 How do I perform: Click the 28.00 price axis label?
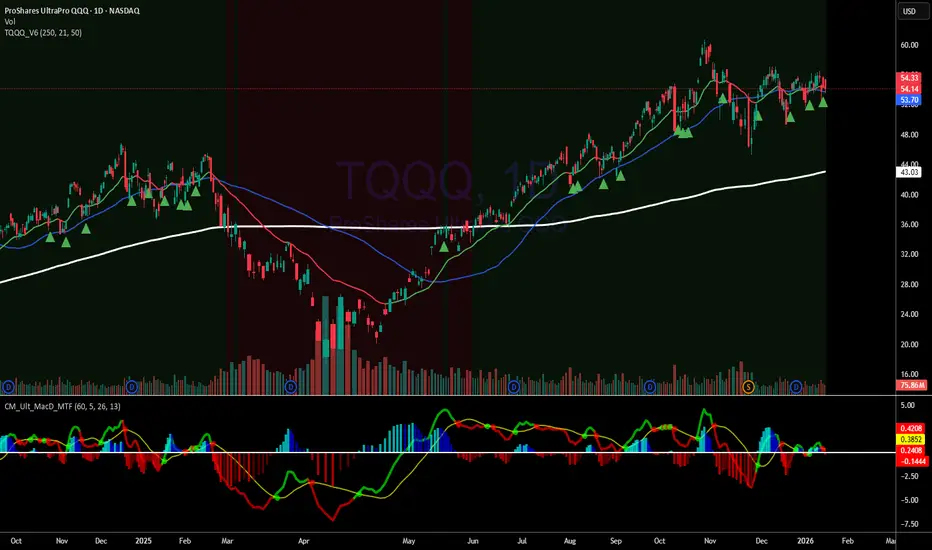click(x=909, y=285)
